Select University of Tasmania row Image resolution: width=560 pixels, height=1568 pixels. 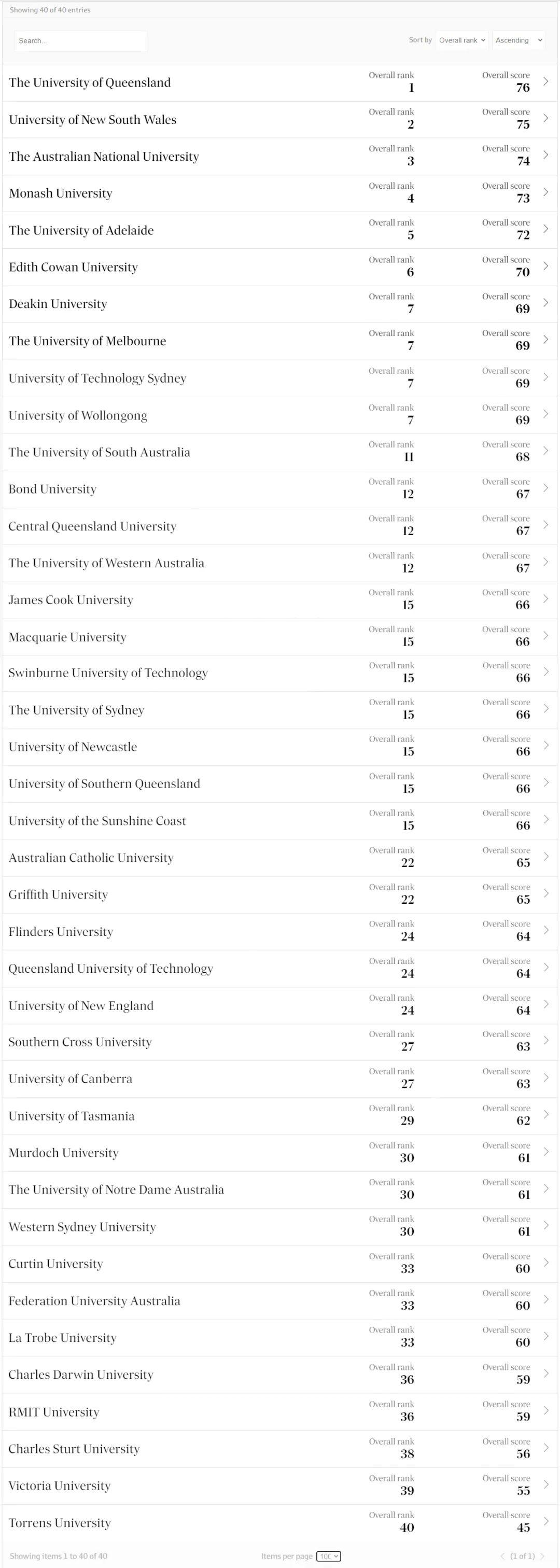pyautogui.click(x=279, y=1116)
